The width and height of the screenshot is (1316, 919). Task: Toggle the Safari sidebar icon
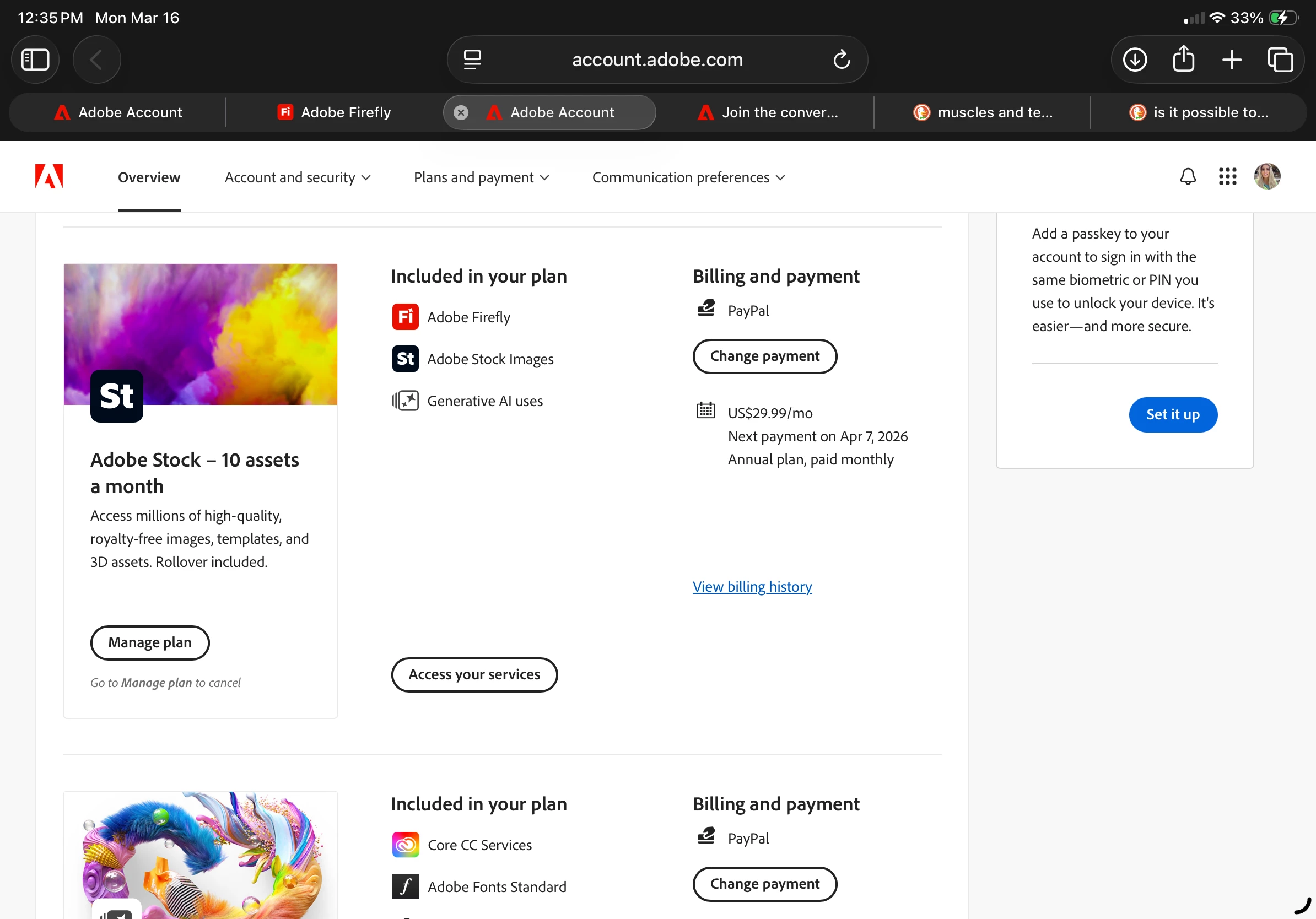pyautogui.click(x=35, y=60)
